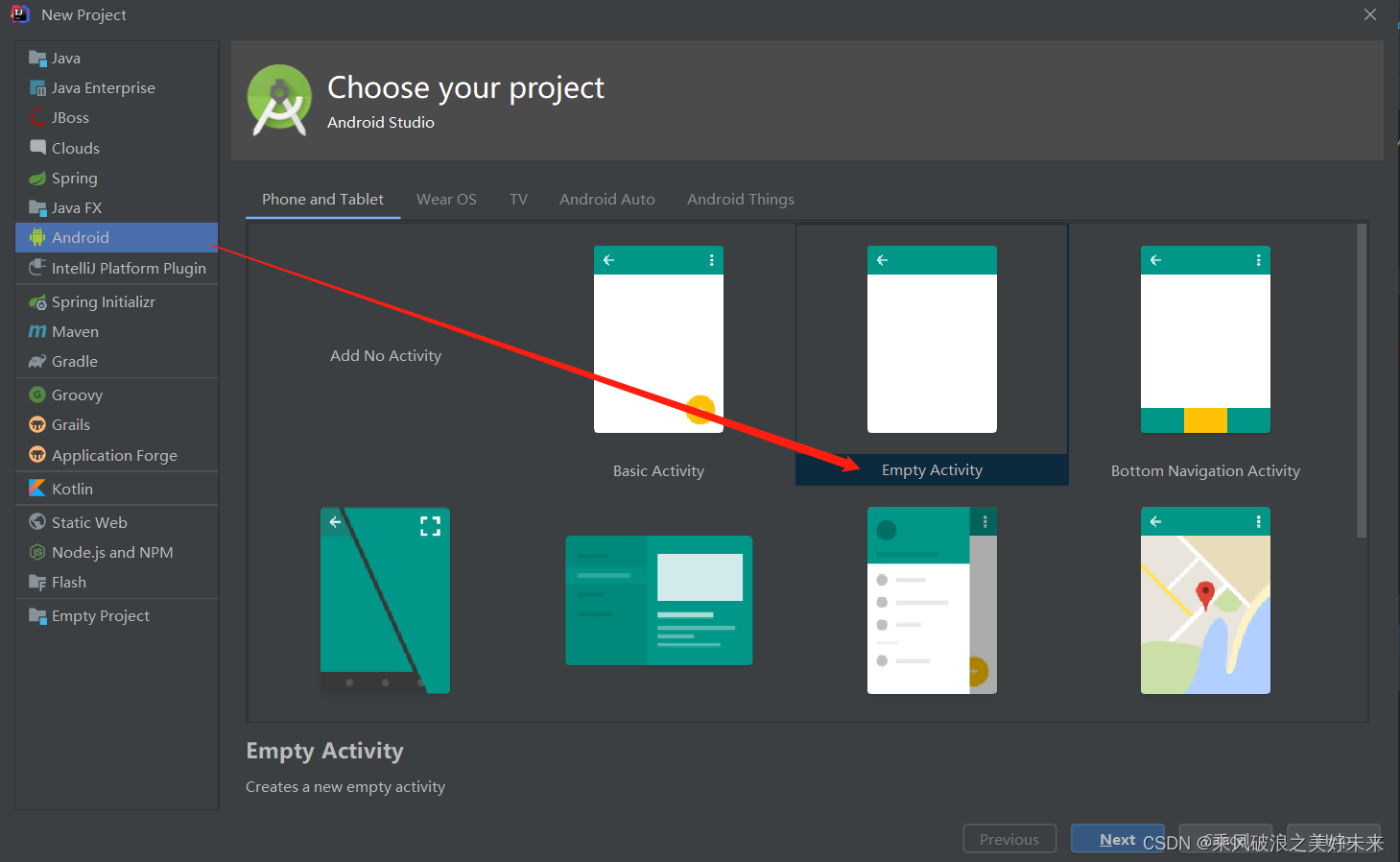Click the Maven 'm' icon
The image size is (1400, 862).
coord(37,332)
